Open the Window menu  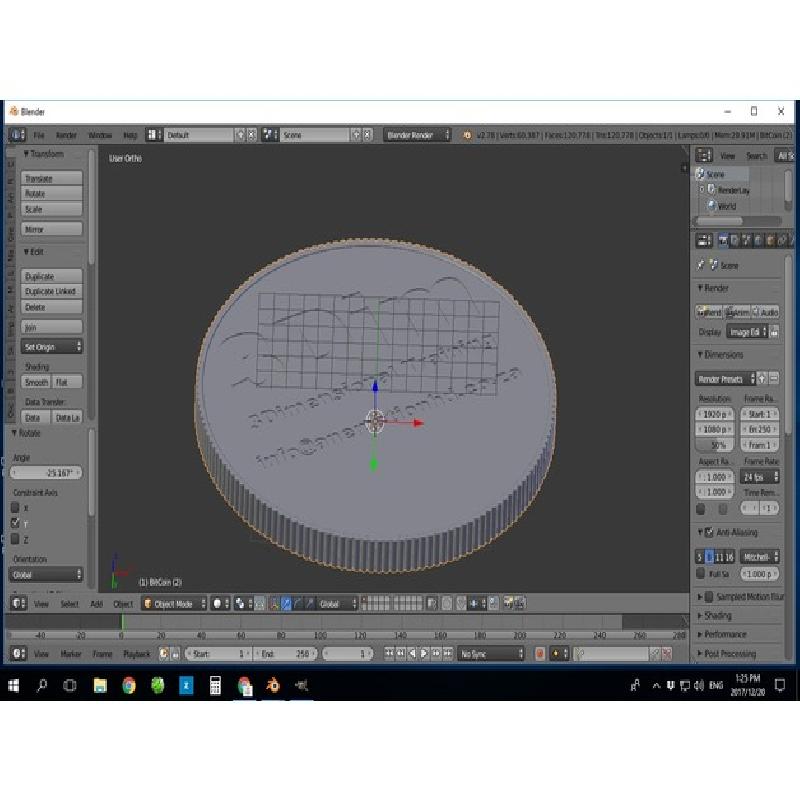click(100, 135)
